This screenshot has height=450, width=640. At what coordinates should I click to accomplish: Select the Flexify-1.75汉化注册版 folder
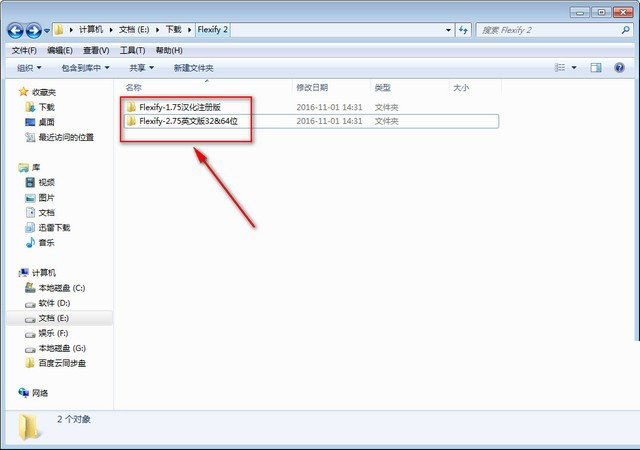180,107
